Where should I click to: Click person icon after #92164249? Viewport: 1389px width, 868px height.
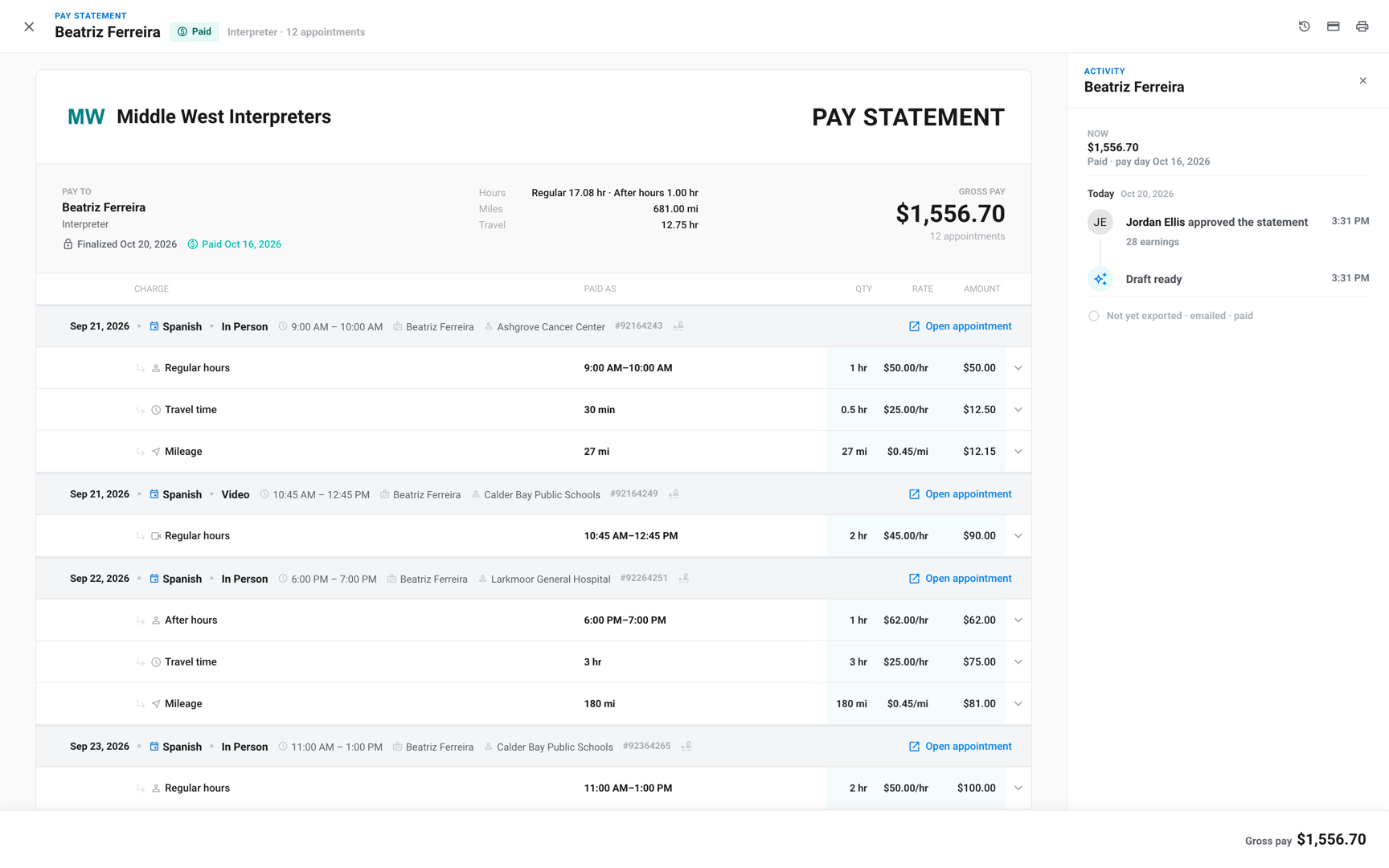674,493
